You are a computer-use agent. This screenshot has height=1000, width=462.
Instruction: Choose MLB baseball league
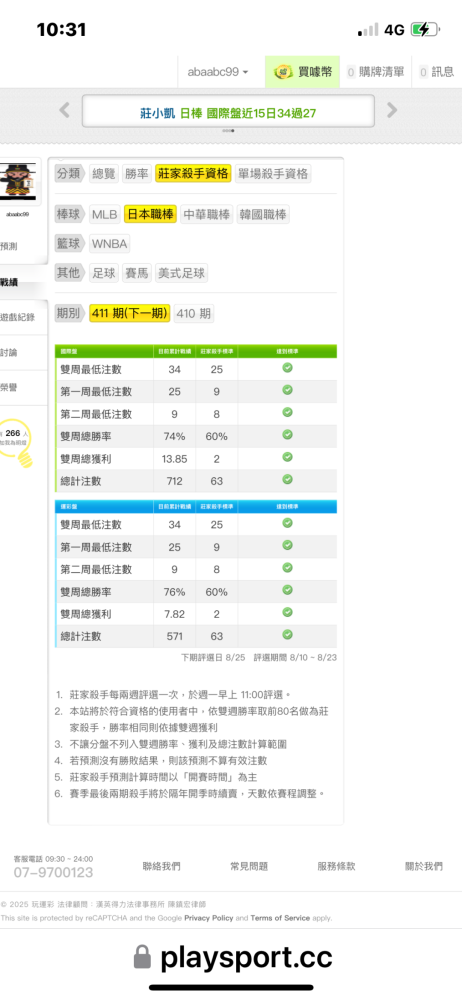105,214
